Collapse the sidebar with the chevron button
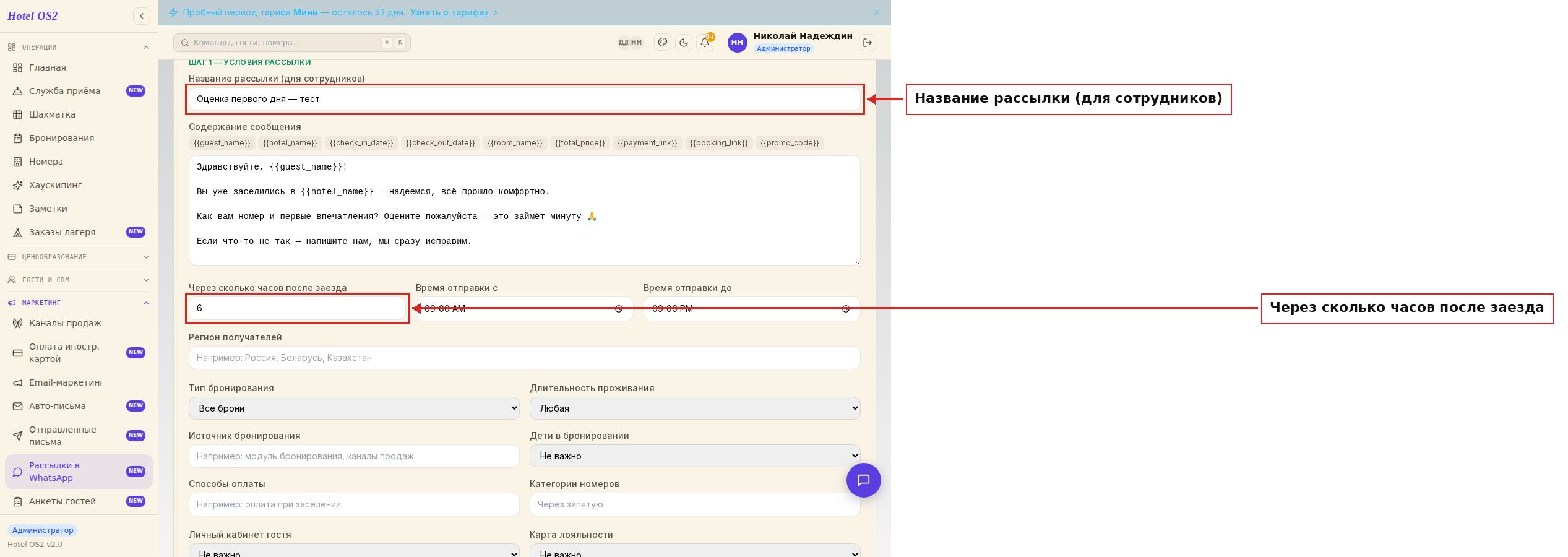 pos(142,16)
